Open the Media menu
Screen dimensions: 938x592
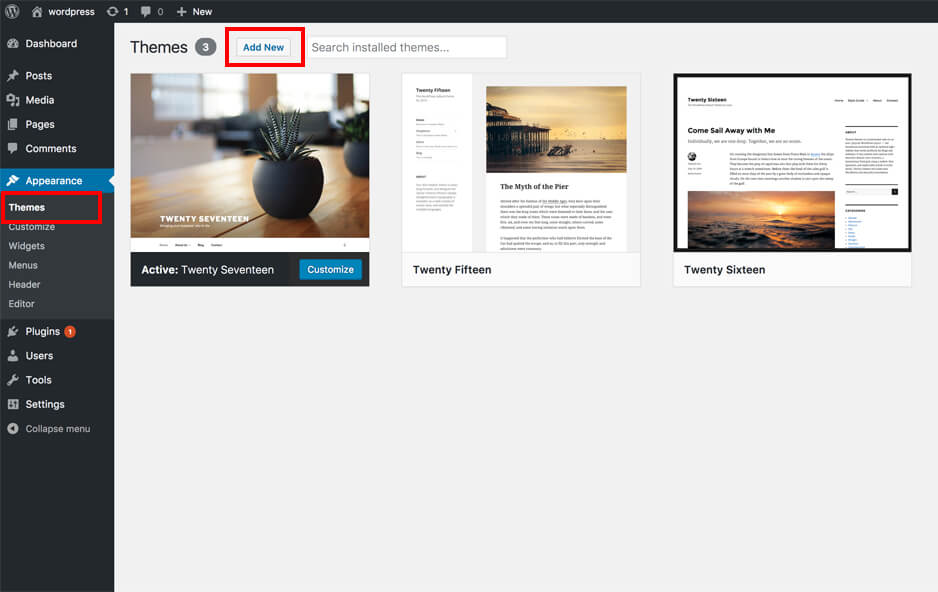[39, 100]
